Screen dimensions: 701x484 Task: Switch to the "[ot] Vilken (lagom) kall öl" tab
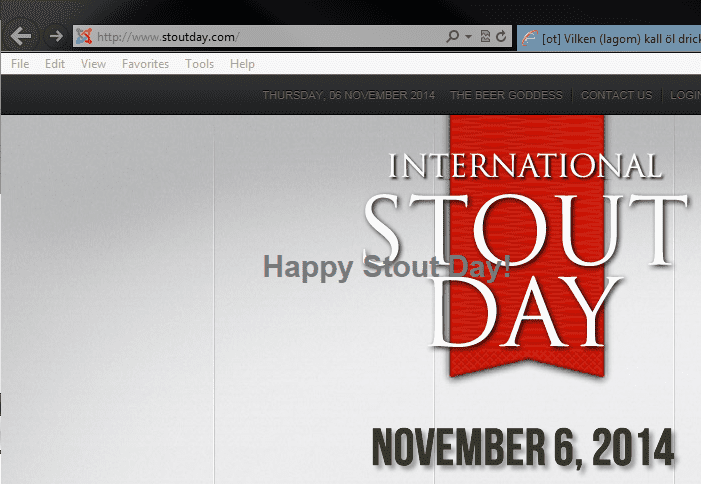click(x=609, y=38)
